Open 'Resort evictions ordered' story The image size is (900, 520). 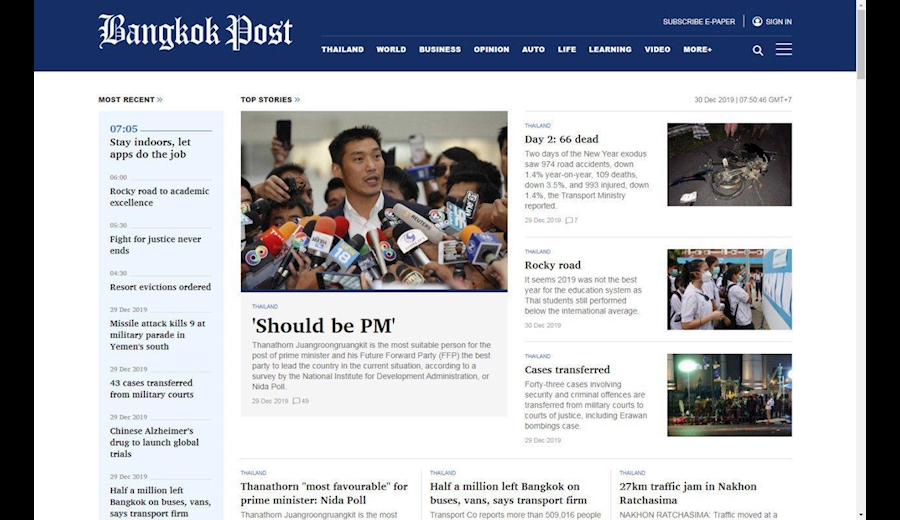click(160, 287)
